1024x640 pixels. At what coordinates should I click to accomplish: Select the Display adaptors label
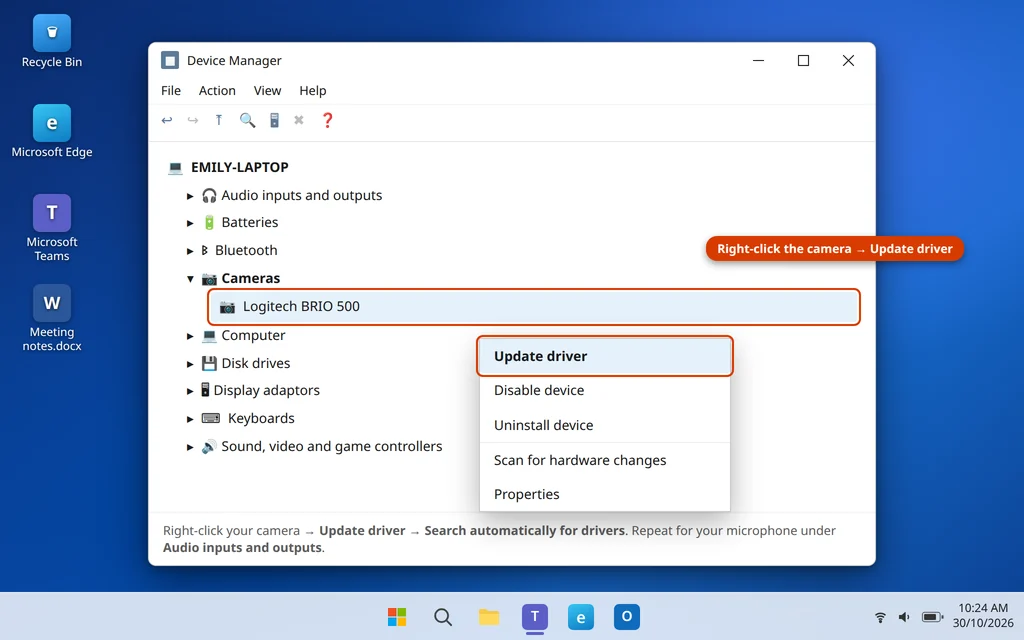(x=266, y=391)
